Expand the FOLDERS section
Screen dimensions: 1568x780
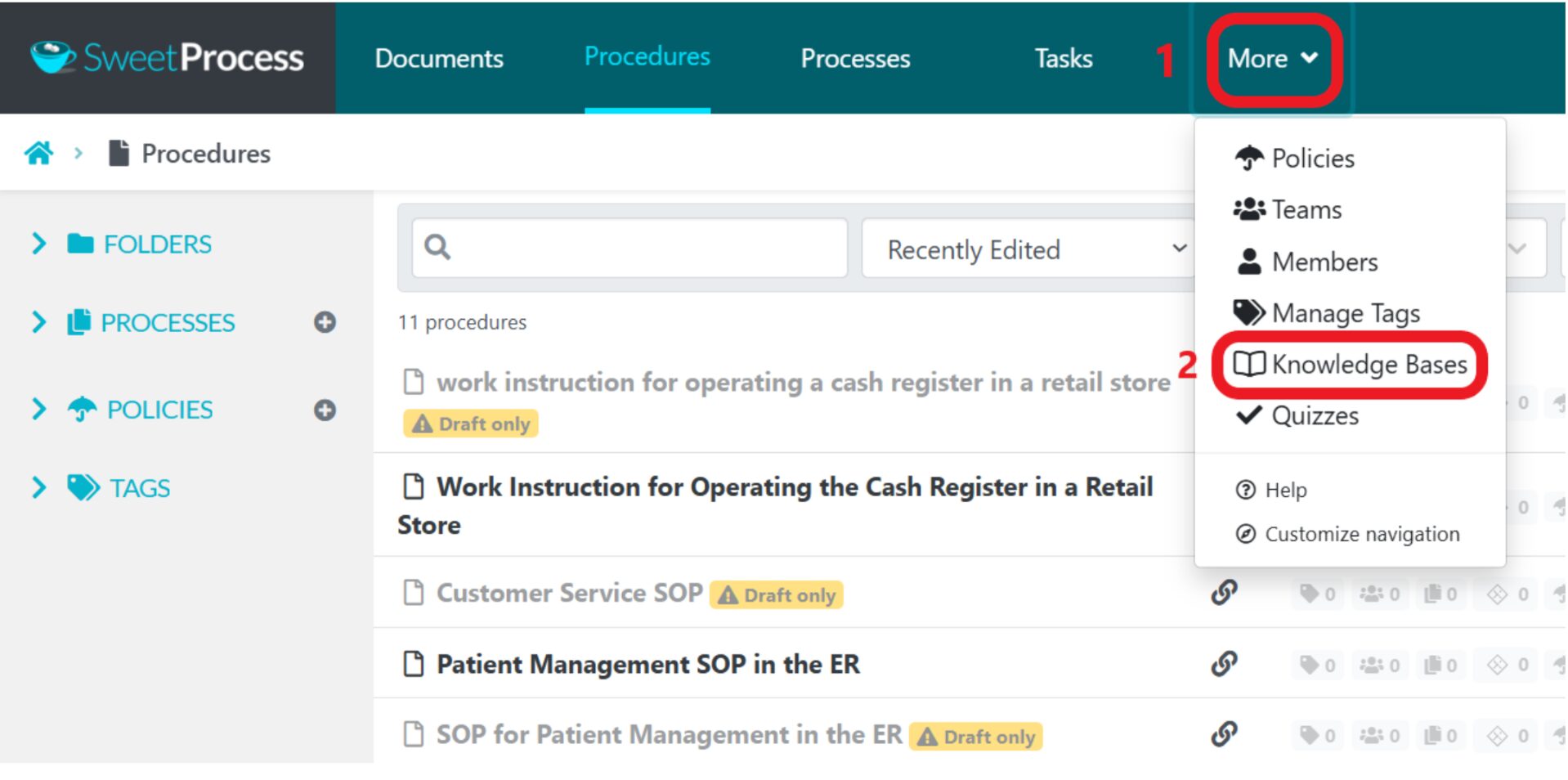click(38, 243)
